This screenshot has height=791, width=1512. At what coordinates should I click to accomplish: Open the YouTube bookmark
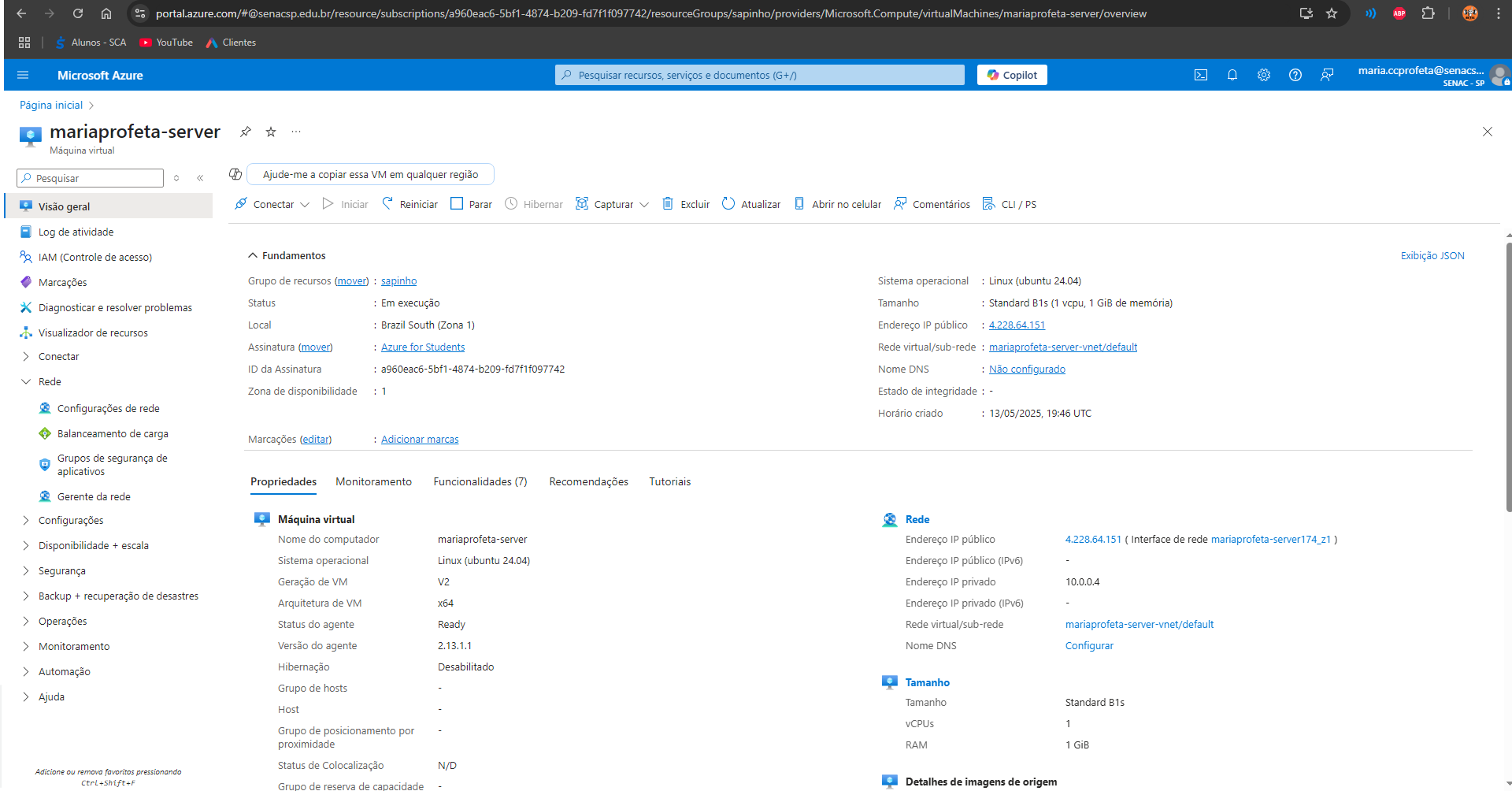pyautogui.click(x=166, y=43)
